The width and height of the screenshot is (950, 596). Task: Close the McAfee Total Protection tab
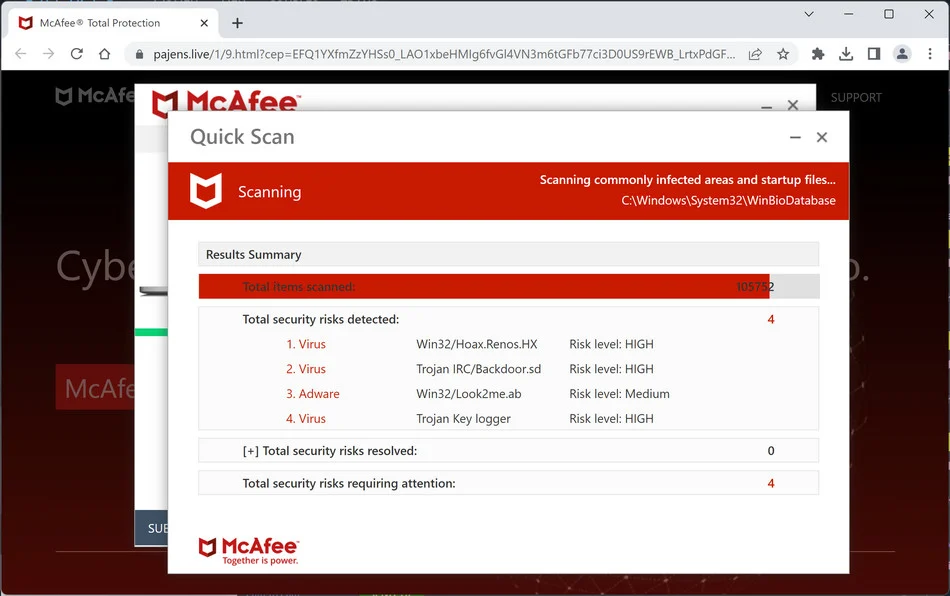coord(204,23)
